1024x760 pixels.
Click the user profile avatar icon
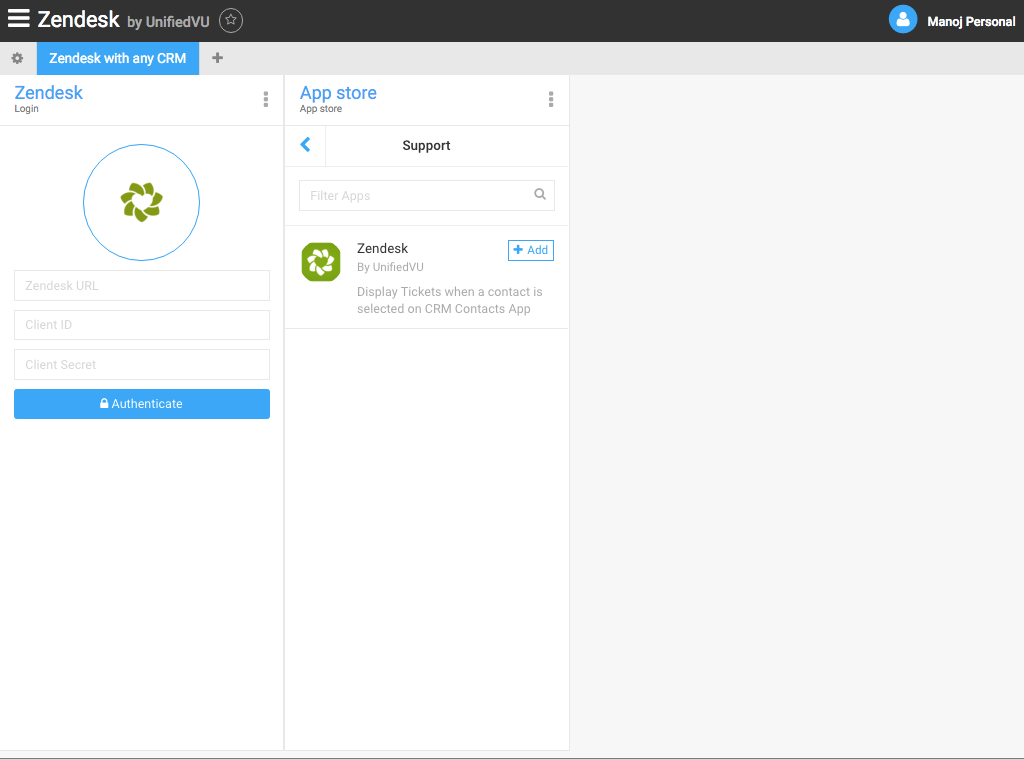point(903,20)
